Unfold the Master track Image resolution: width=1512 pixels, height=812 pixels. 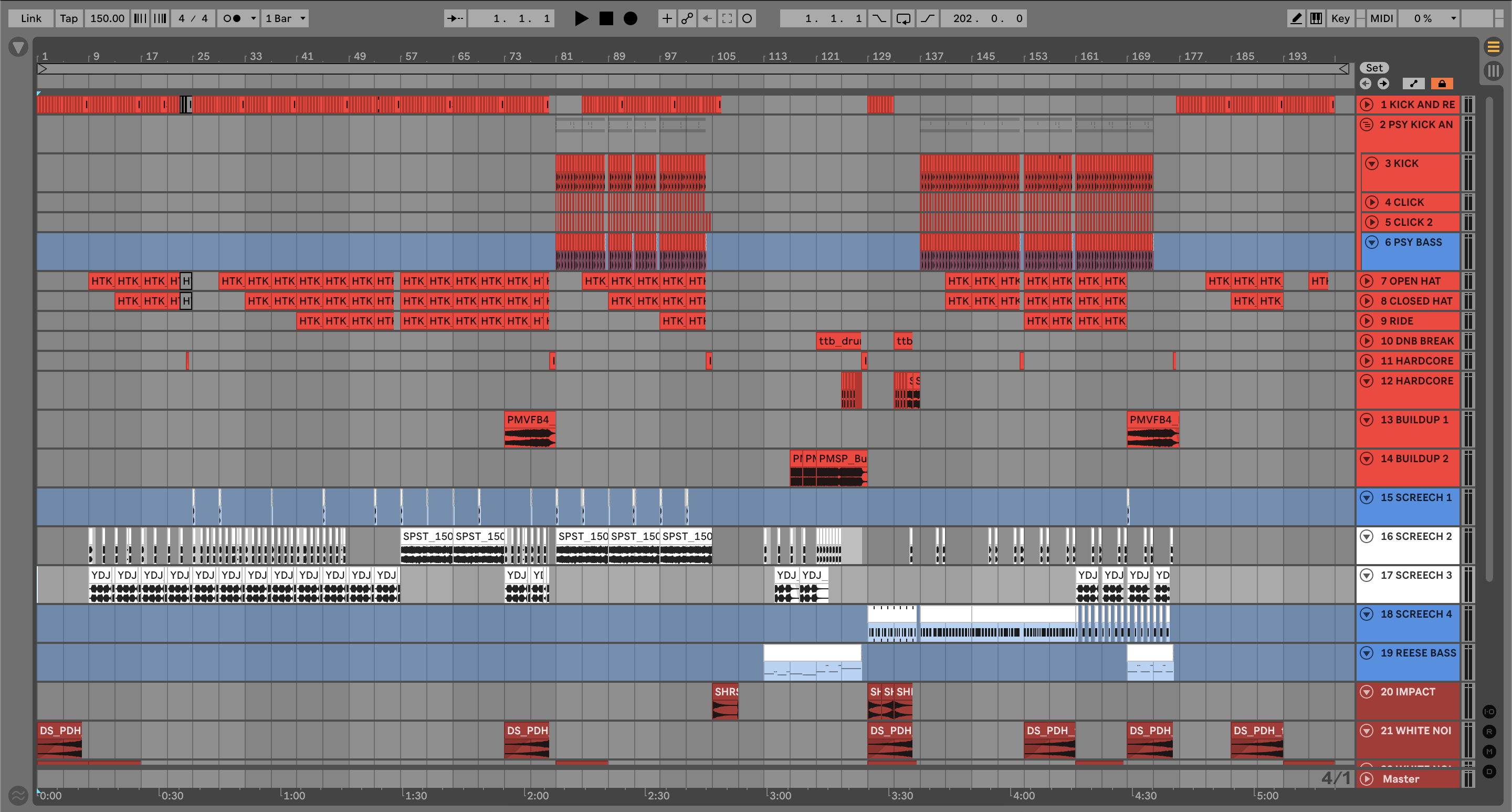1367,778
